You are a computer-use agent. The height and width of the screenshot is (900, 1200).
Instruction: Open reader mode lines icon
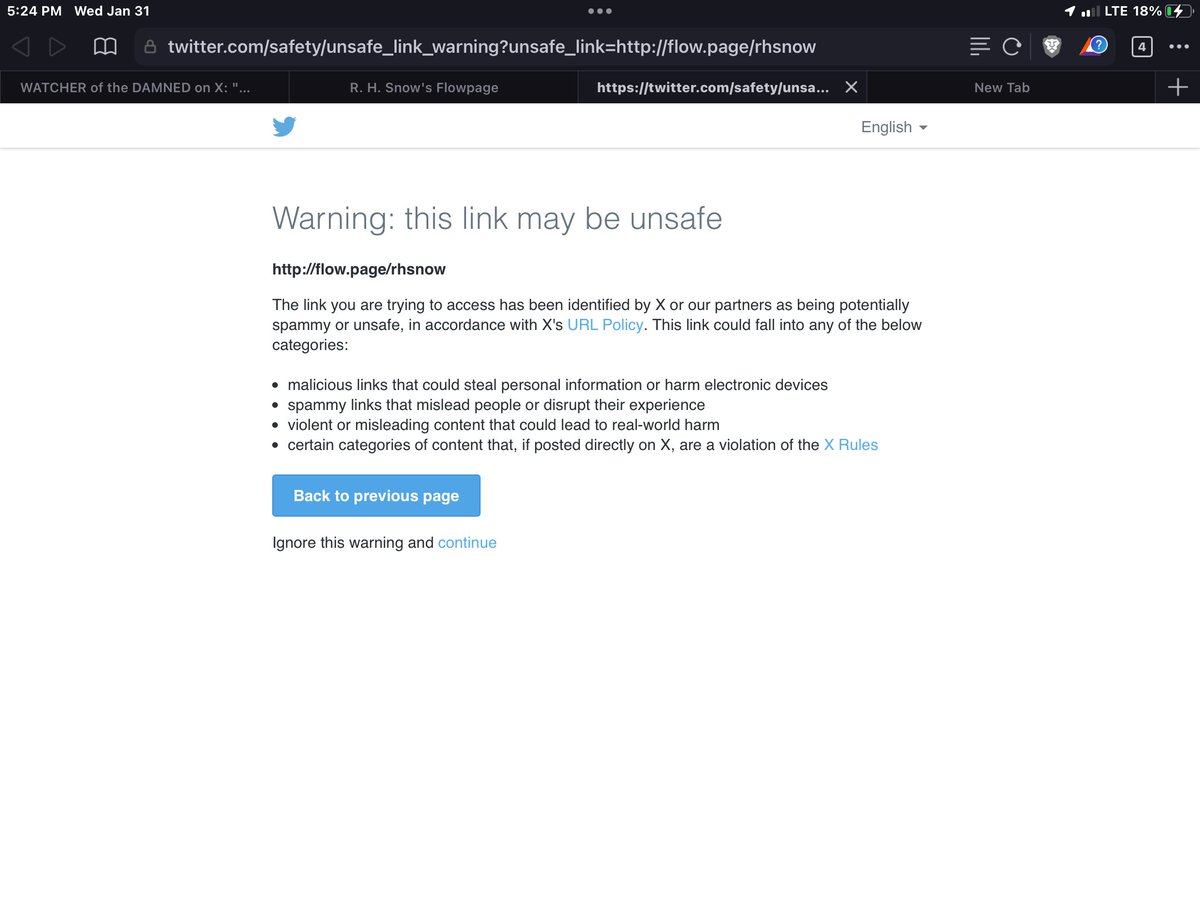point(980,46)
